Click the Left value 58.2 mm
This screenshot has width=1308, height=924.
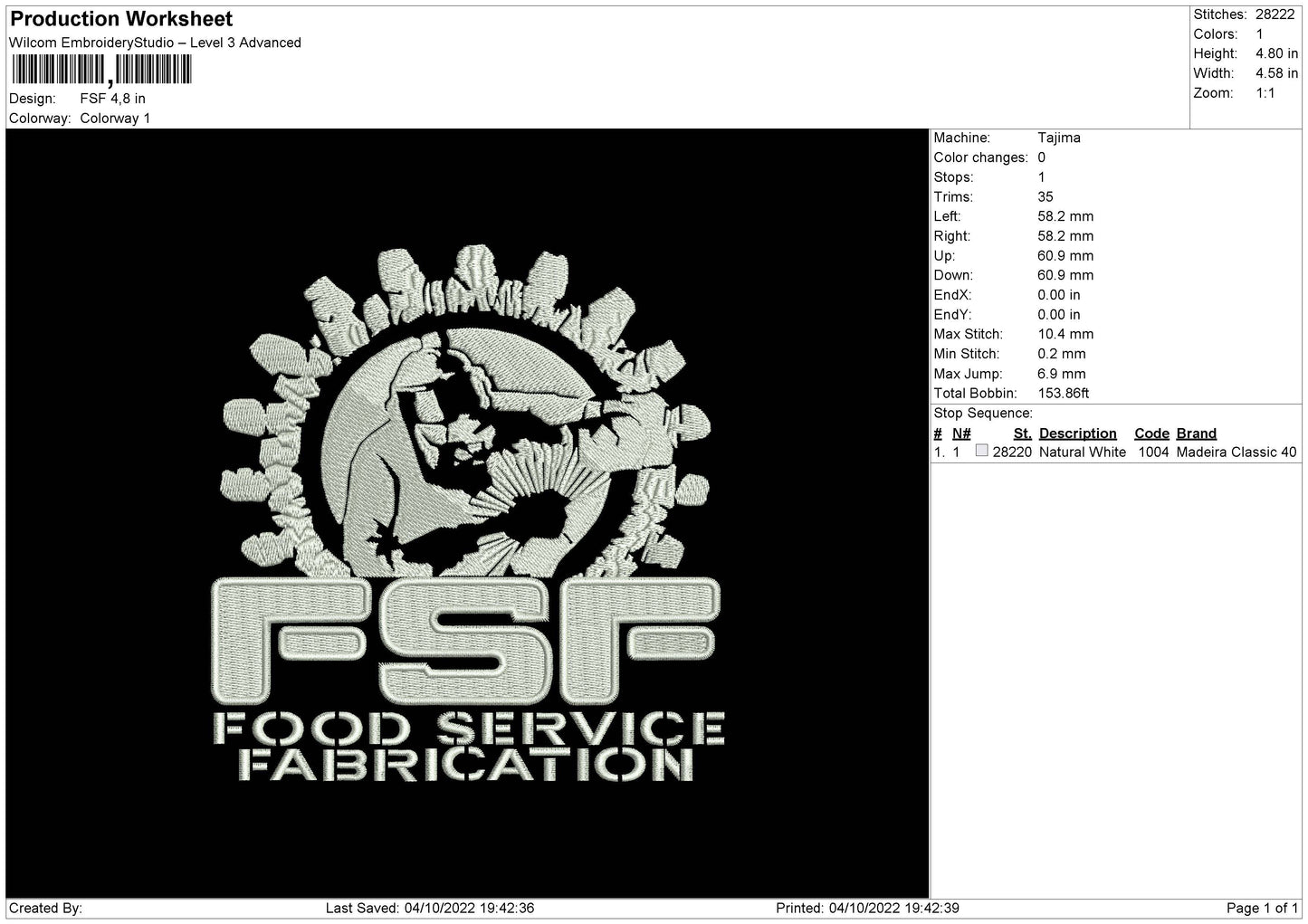1065,216
